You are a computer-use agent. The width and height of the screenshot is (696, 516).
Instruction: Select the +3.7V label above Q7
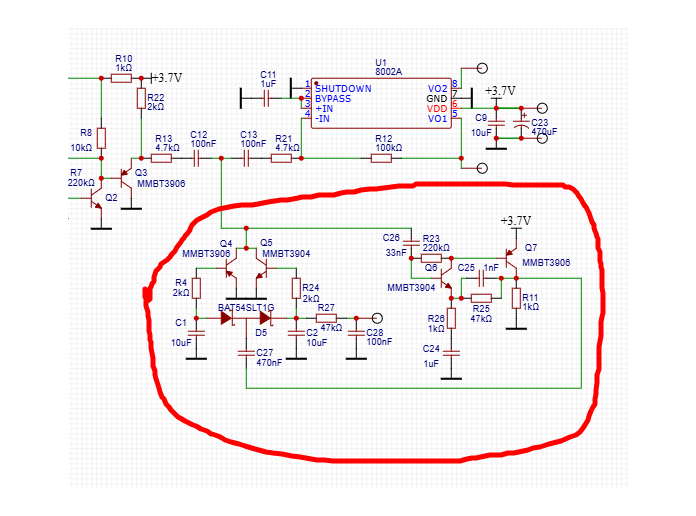516,221
